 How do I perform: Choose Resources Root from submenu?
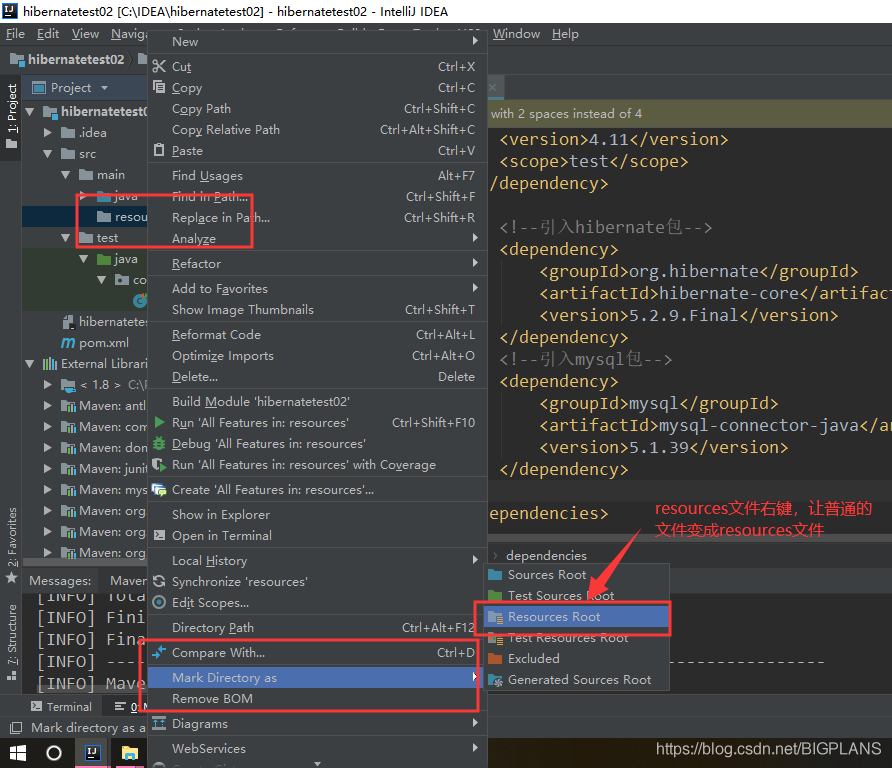[x=554, y=617]
